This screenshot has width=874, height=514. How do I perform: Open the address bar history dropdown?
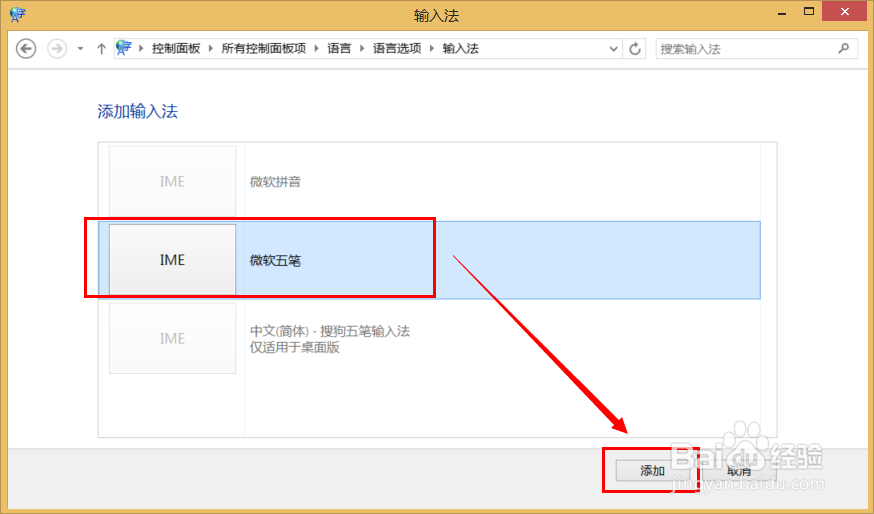click(614, 49)
